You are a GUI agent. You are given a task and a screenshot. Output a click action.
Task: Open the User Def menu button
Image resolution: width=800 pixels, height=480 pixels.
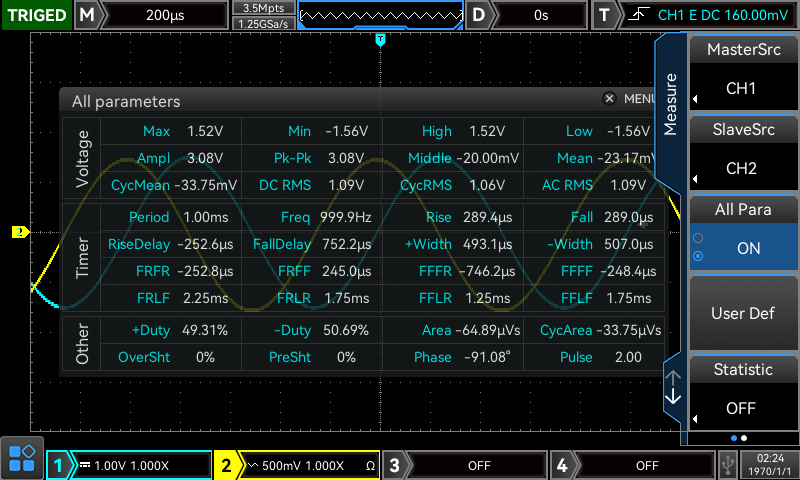click(742, 313)
